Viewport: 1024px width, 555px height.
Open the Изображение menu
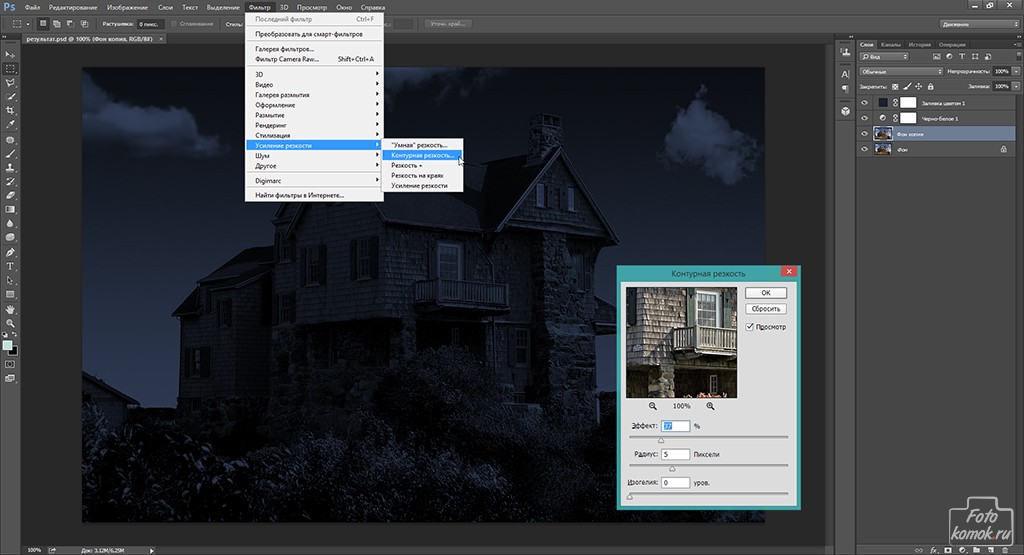[127, 7]
